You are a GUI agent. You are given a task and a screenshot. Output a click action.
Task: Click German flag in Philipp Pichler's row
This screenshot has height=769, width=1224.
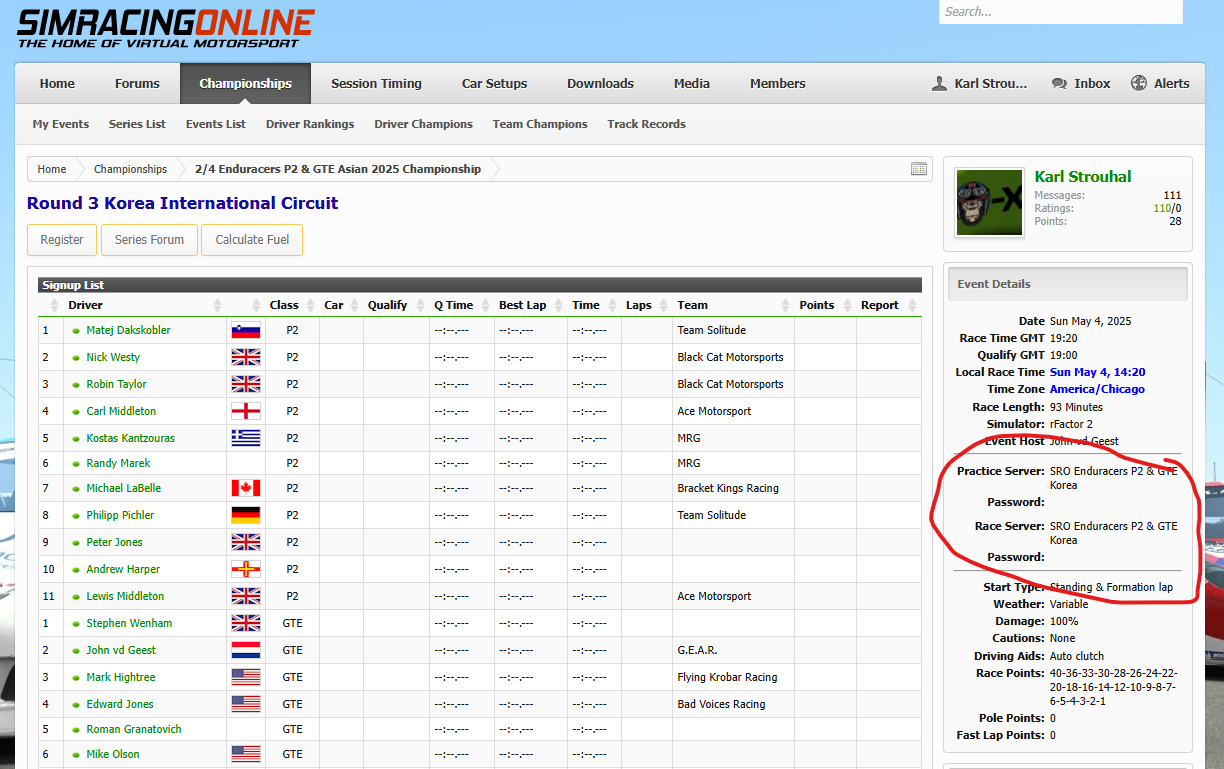tap(246, 516)
